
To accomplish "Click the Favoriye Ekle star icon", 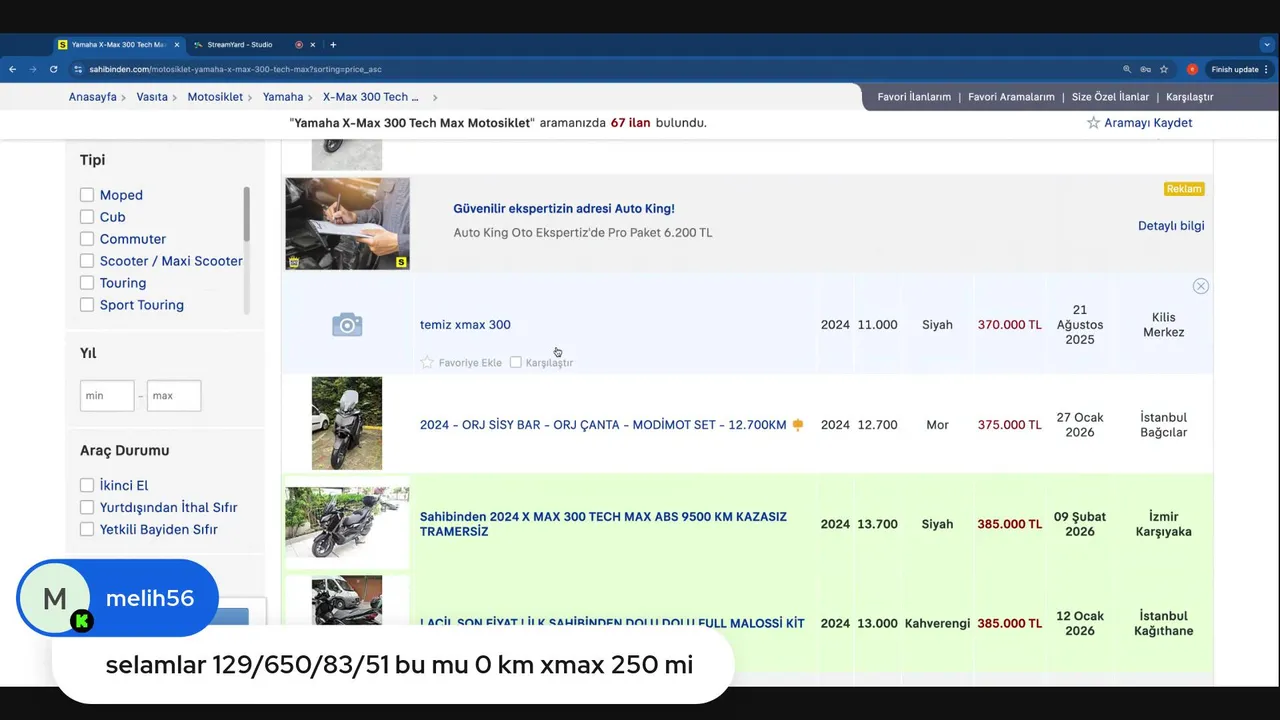I will (x=427, y=362).
